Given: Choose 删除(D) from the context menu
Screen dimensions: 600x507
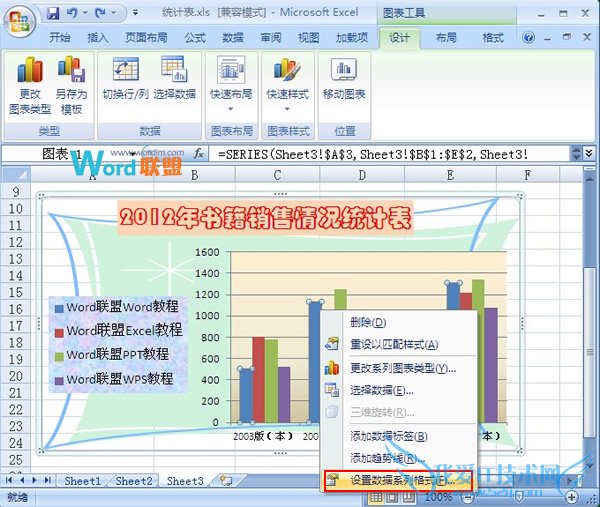Looking at the screenshot, I should coord(399,323).
